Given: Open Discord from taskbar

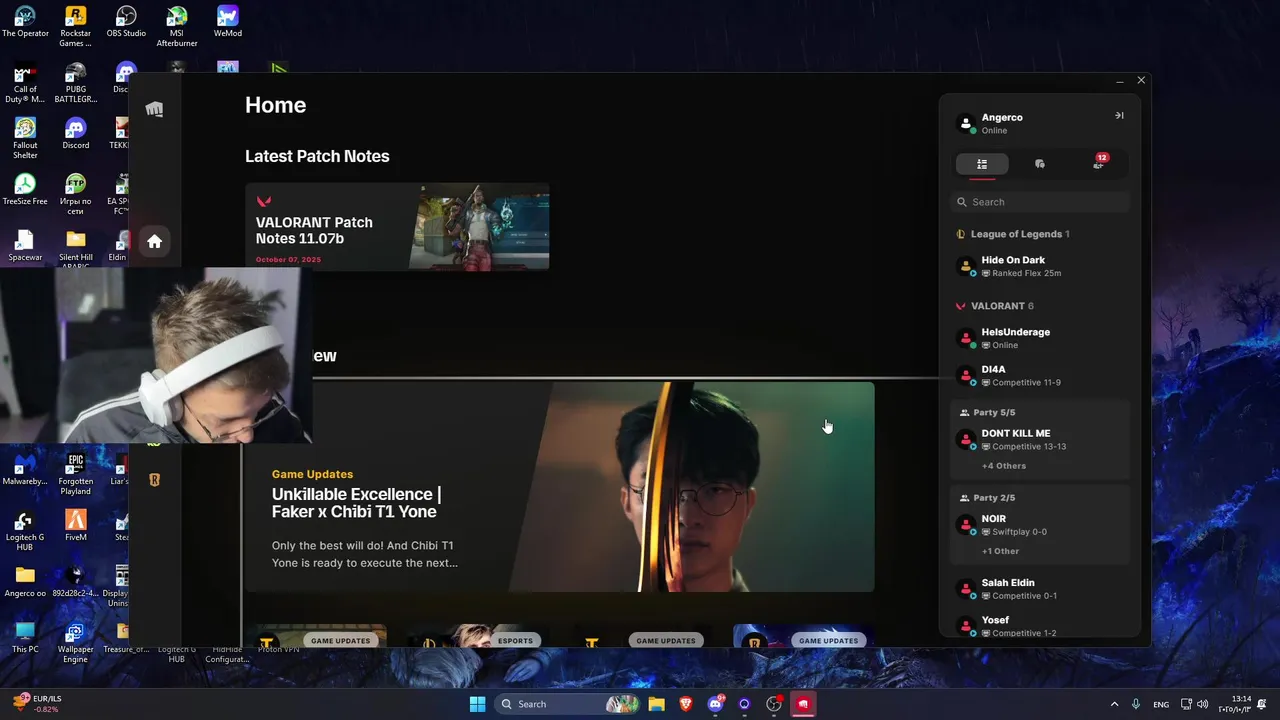Looking at the screenshot, I should point(715,704).
